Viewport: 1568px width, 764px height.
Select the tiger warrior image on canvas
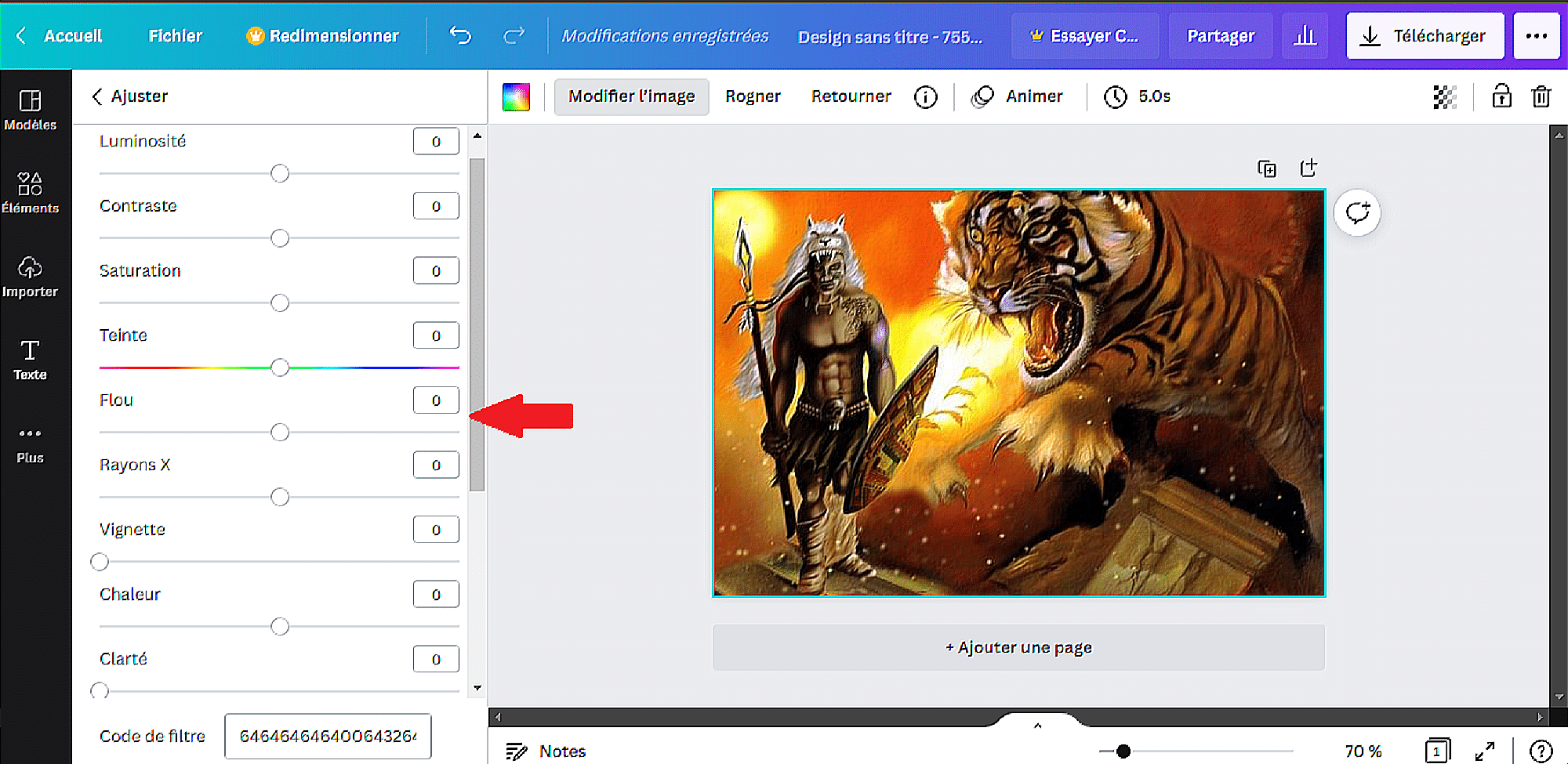click(x=1018, y=393)
